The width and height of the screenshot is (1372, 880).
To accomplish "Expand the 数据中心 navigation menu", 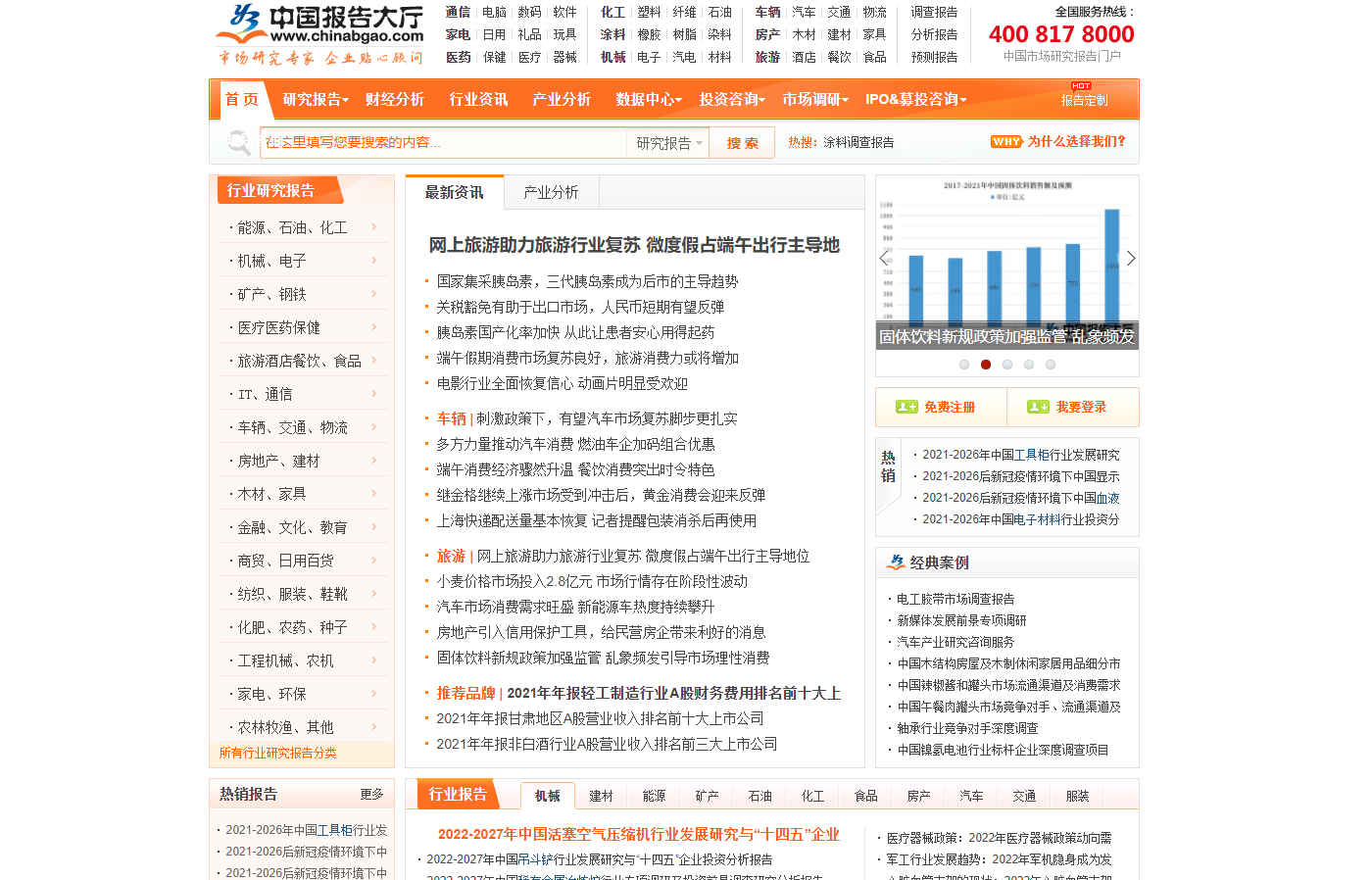I will click(648, 99).
